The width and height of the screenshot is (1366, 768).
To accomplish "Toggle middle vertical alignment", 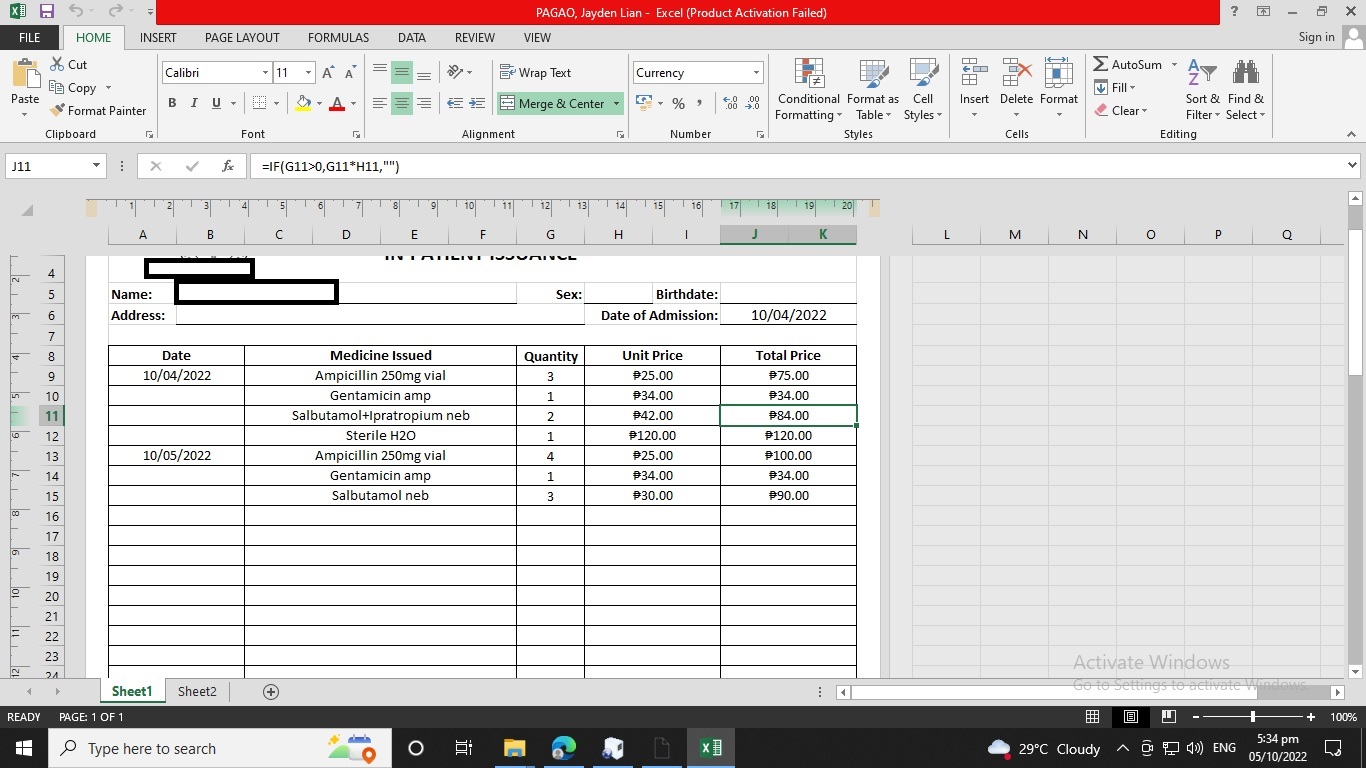I will tap(402, 72).
